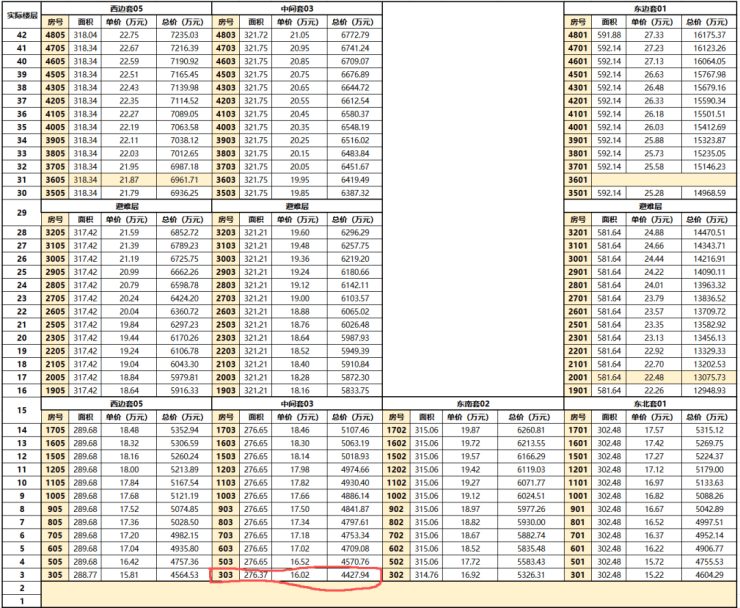Image resolution: width=740 pixels, height=608 pixels.
Task: Select total price 14968.59
Action: click(x=709, y=193)
